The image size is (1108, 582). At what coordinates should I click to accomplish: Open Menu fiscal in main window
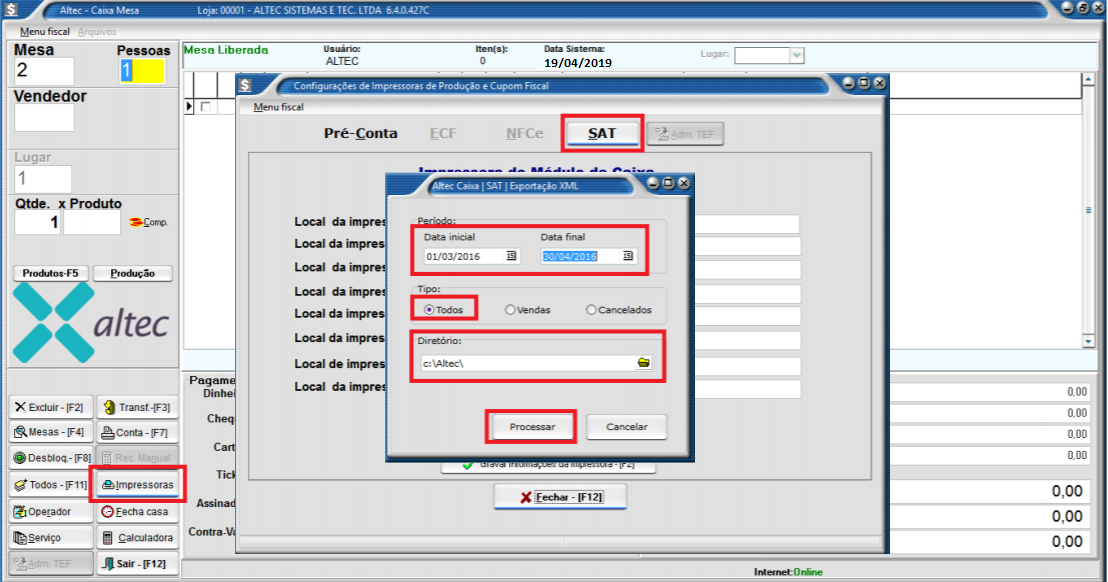coord(45,32)
